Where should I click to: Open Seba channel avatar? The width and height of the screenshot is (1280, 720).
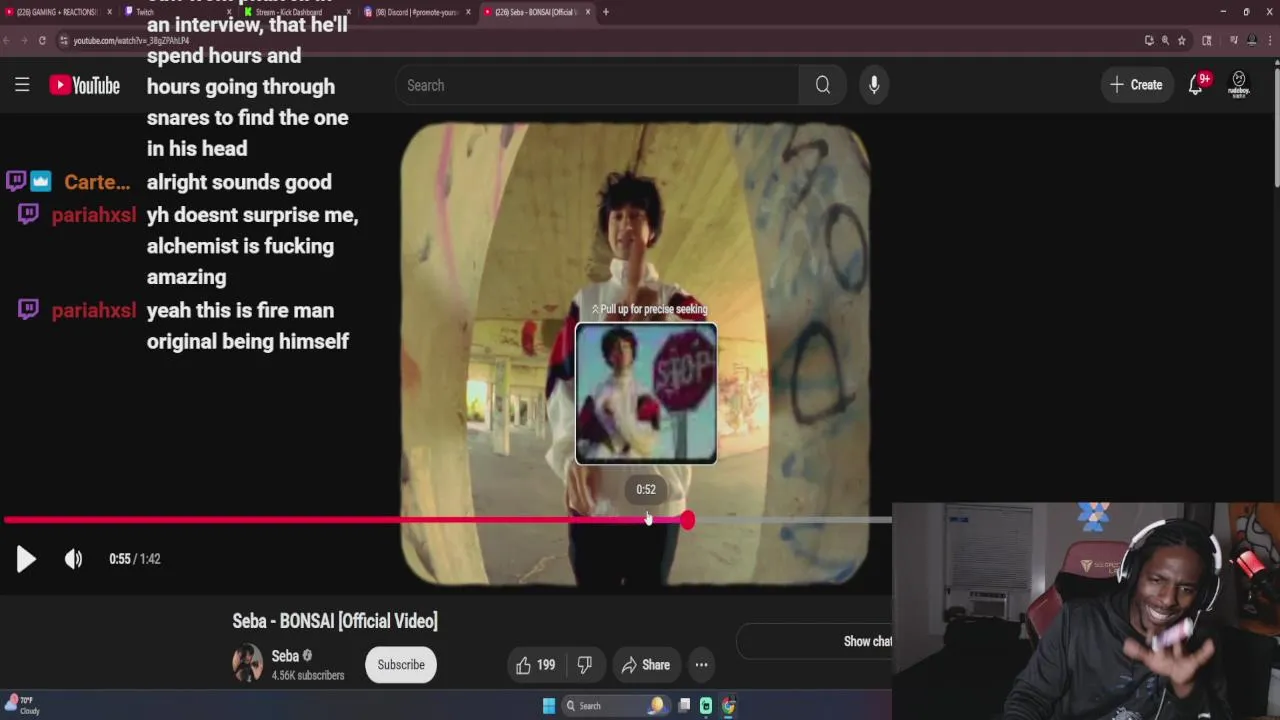click(248, 664)
